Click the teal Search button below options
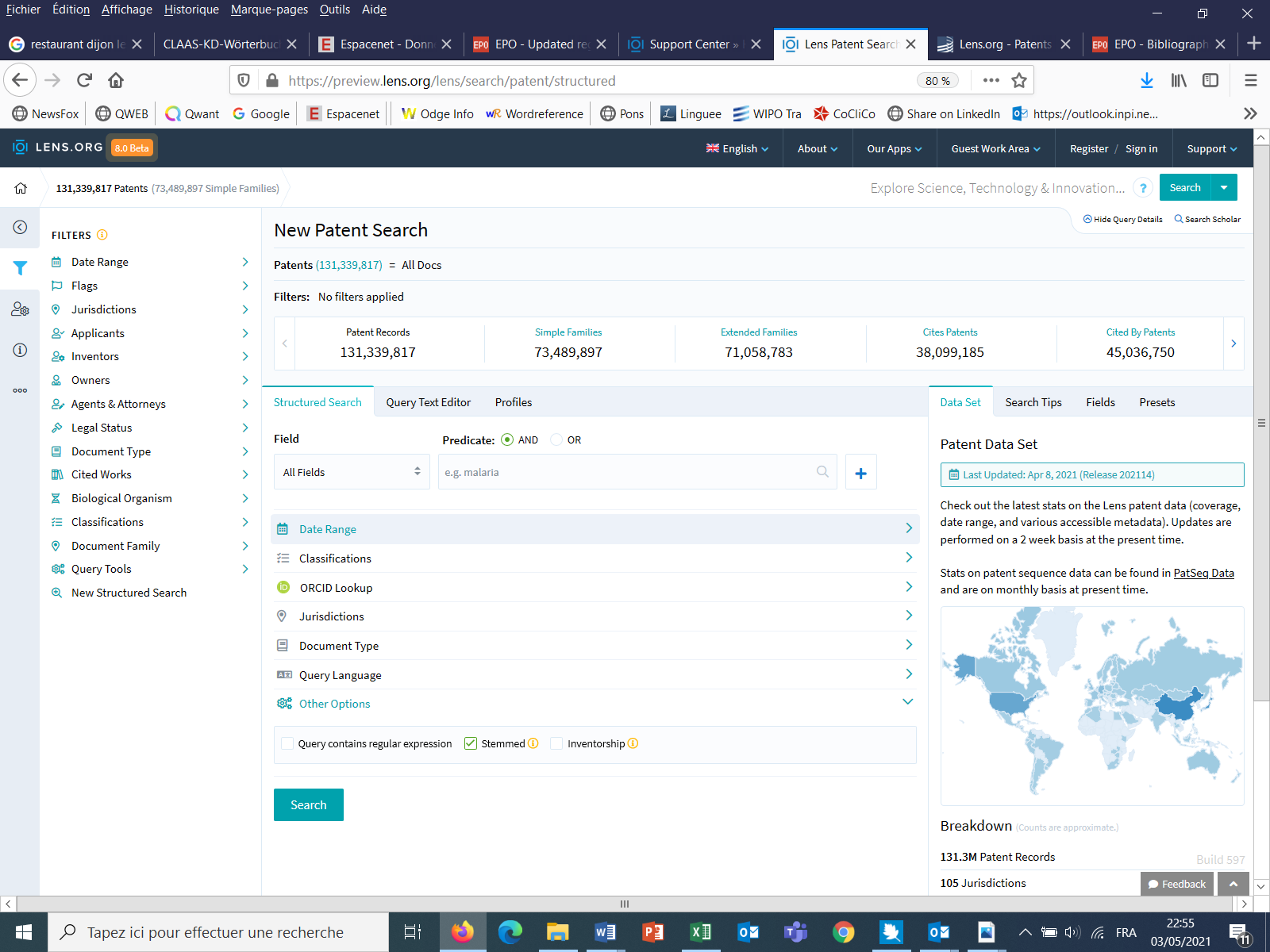The height and width of the screenshot is (952, 1270). click(x=308, y=805)
